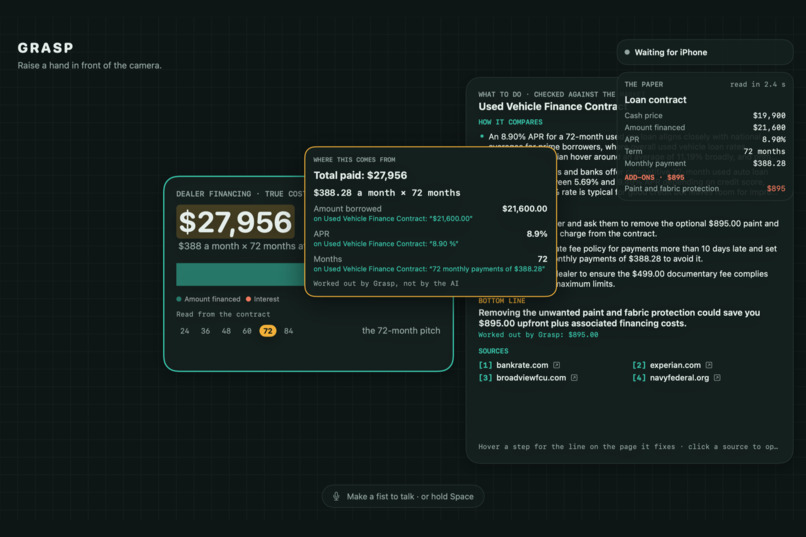Click the Worked out by Grasp: $895.00 note
806x537 pixels.
[538, 335]
